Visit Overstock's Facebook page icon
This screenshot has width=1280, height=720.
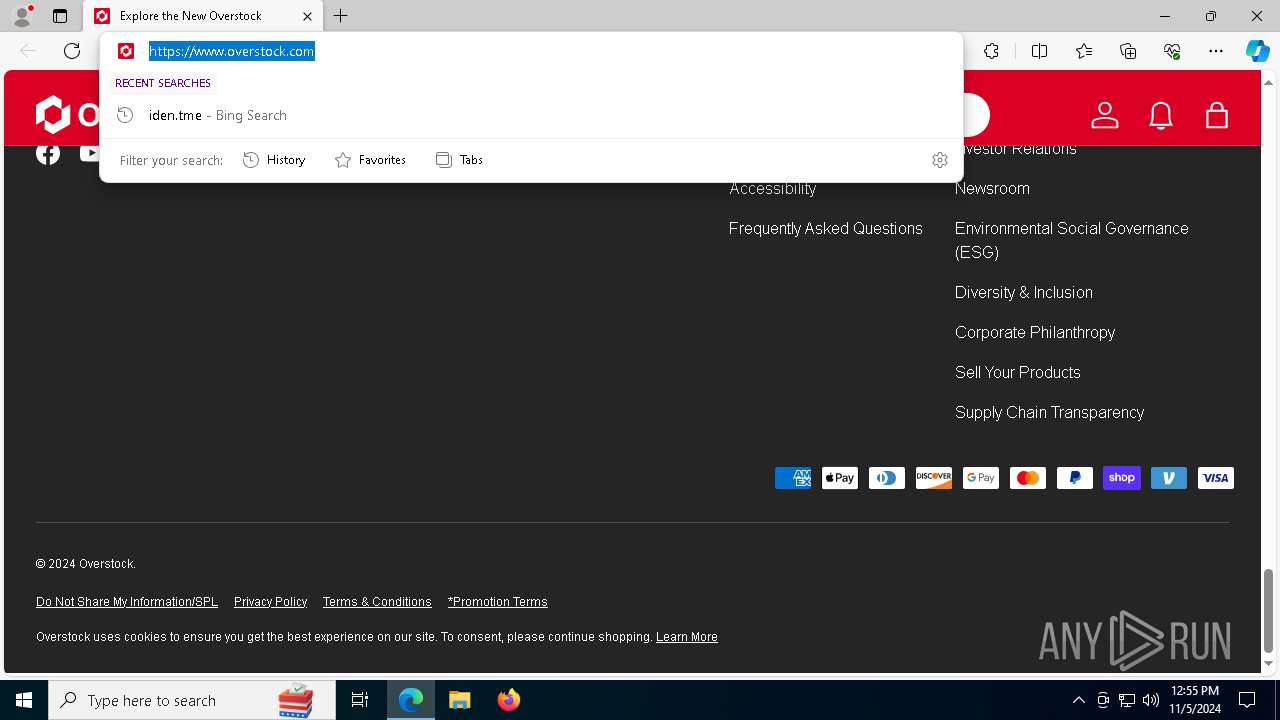point(48,153)
